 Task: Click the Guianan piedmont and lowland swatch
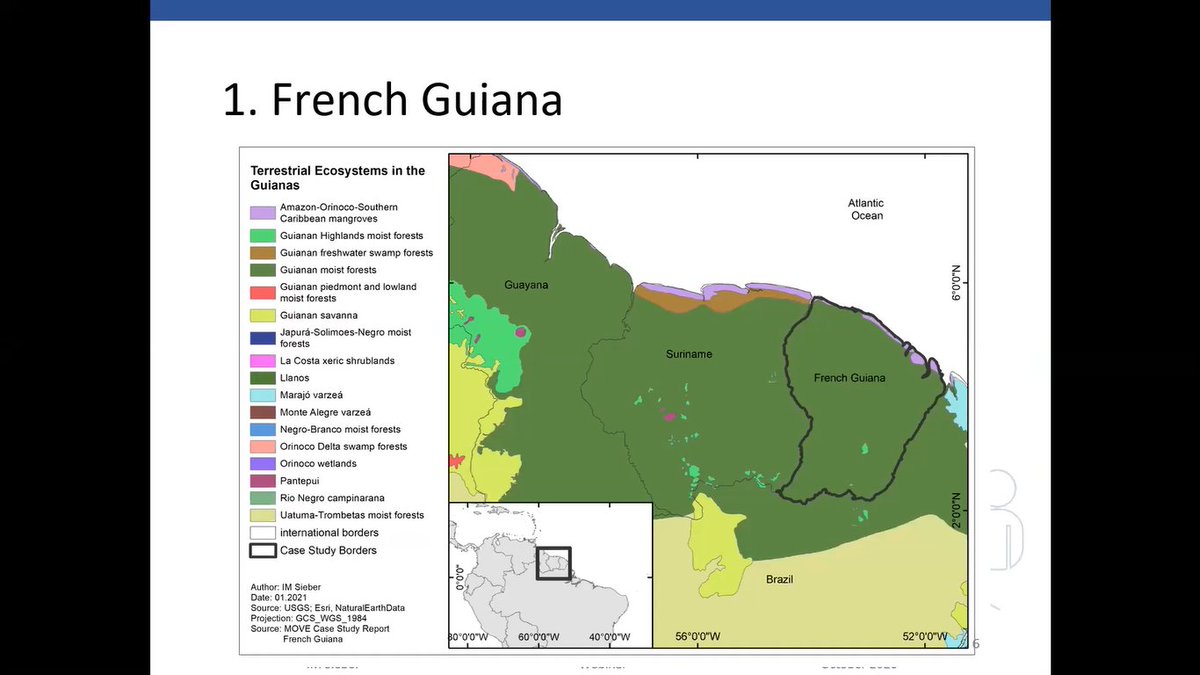tap(263, 293)
